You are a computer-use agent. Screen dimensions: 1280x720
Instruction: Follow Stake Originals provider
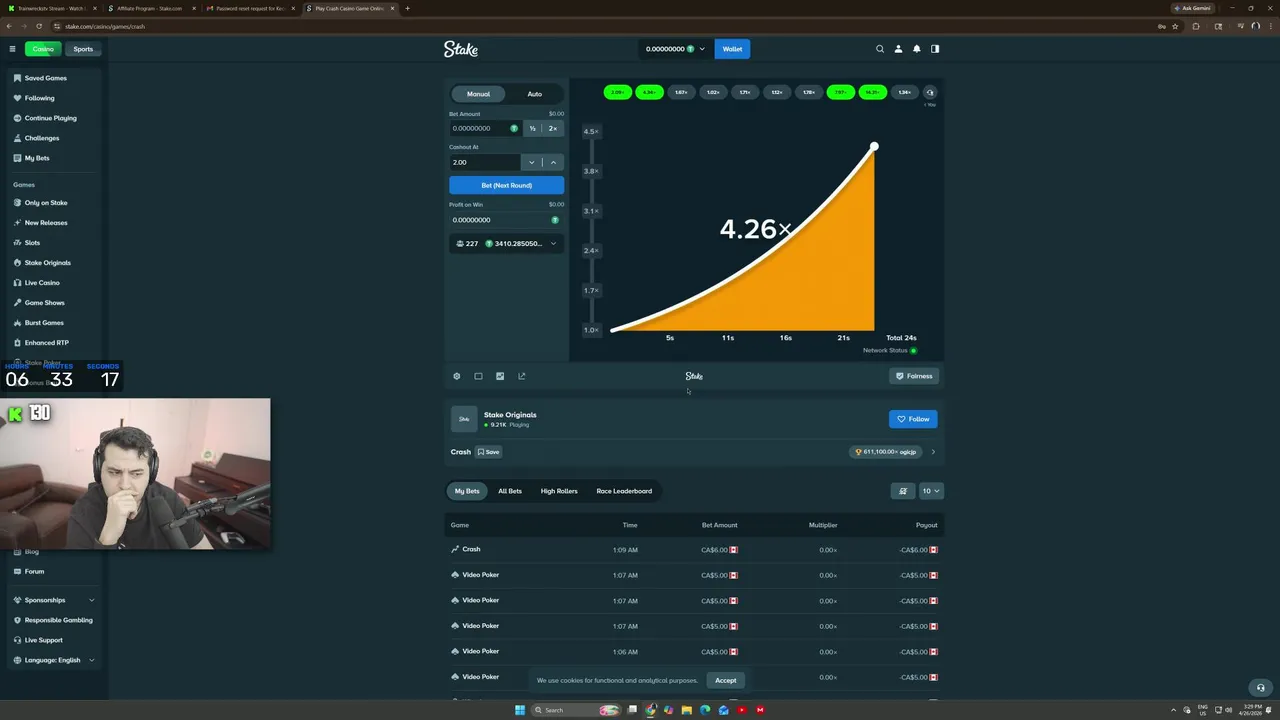[913, 419]
